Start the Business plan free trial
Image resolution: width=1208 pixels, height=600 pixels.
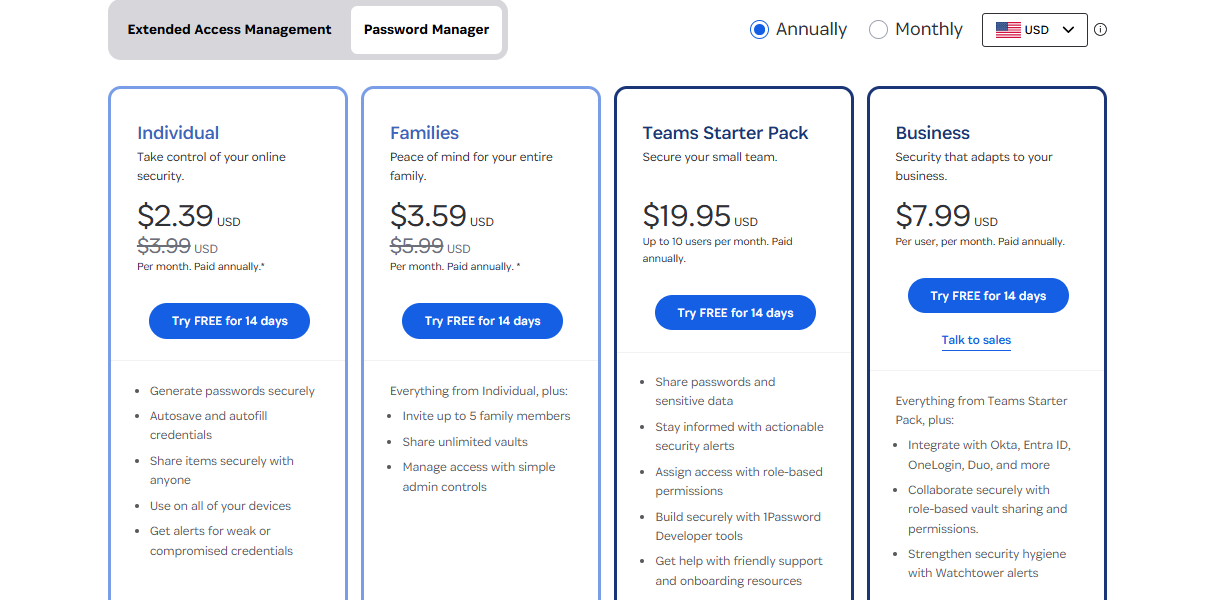click(x=988, y=295)
